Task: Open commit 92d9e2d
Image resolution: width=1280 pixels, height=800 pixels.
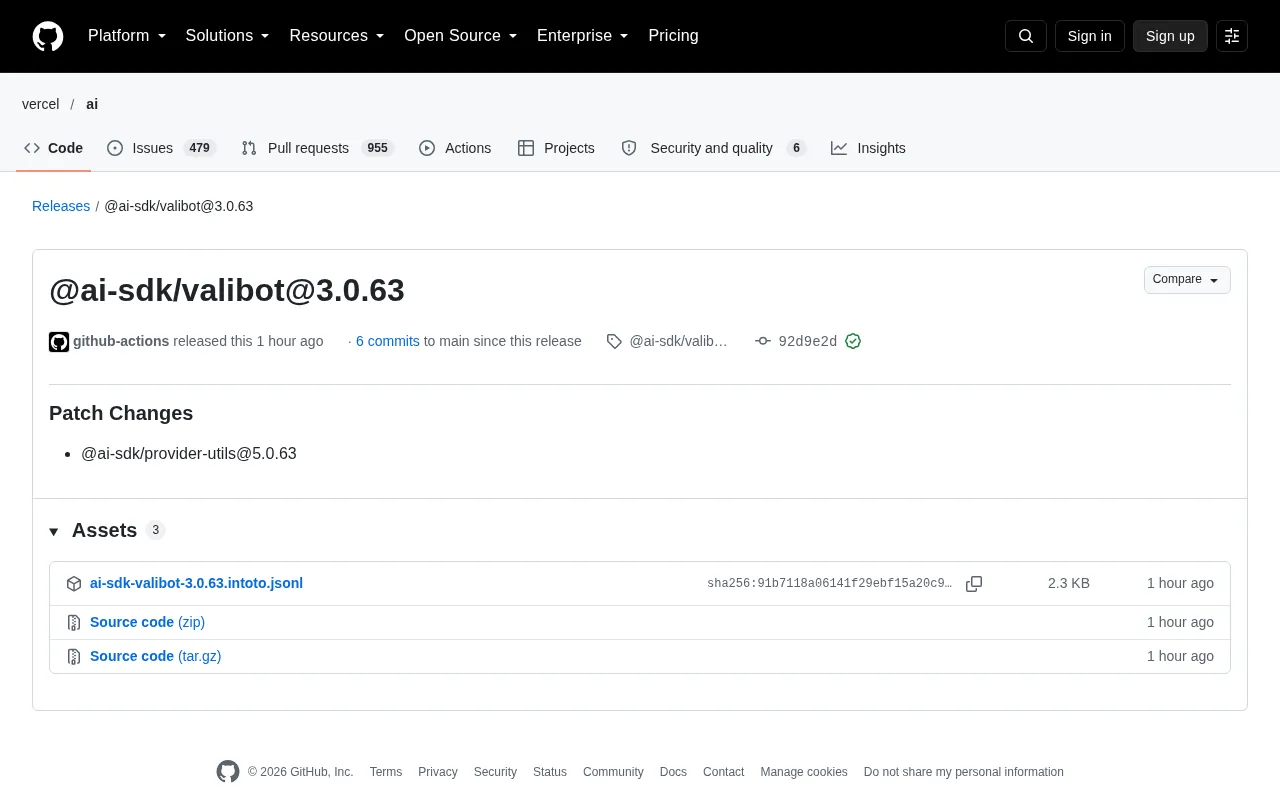Action: (x=808, y=341)
